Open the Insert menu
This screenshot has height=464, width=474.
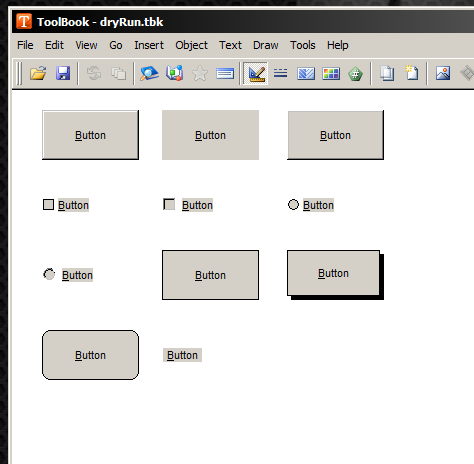149,45
